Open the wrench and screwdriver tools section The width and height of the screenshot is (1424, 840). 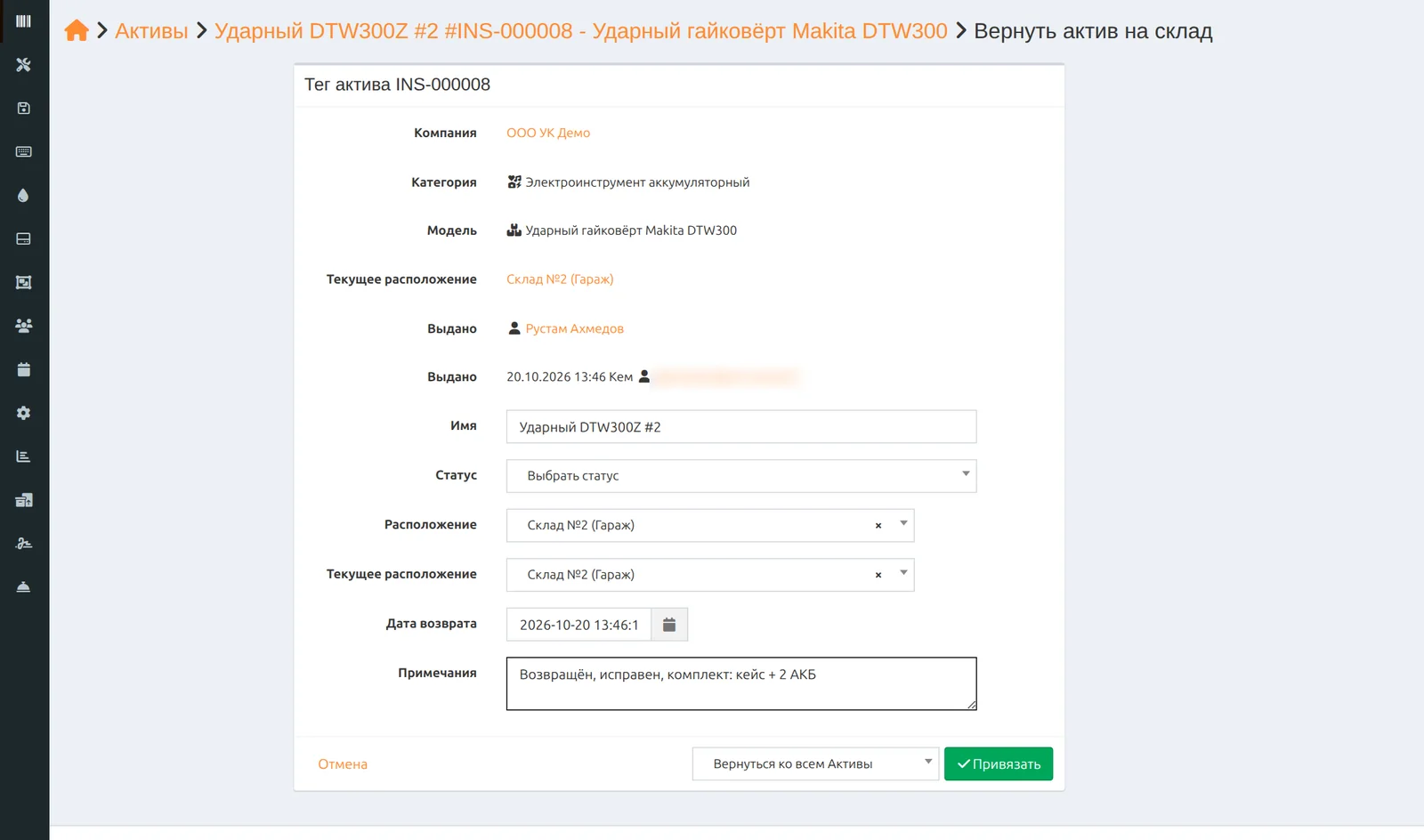point(24,65)
